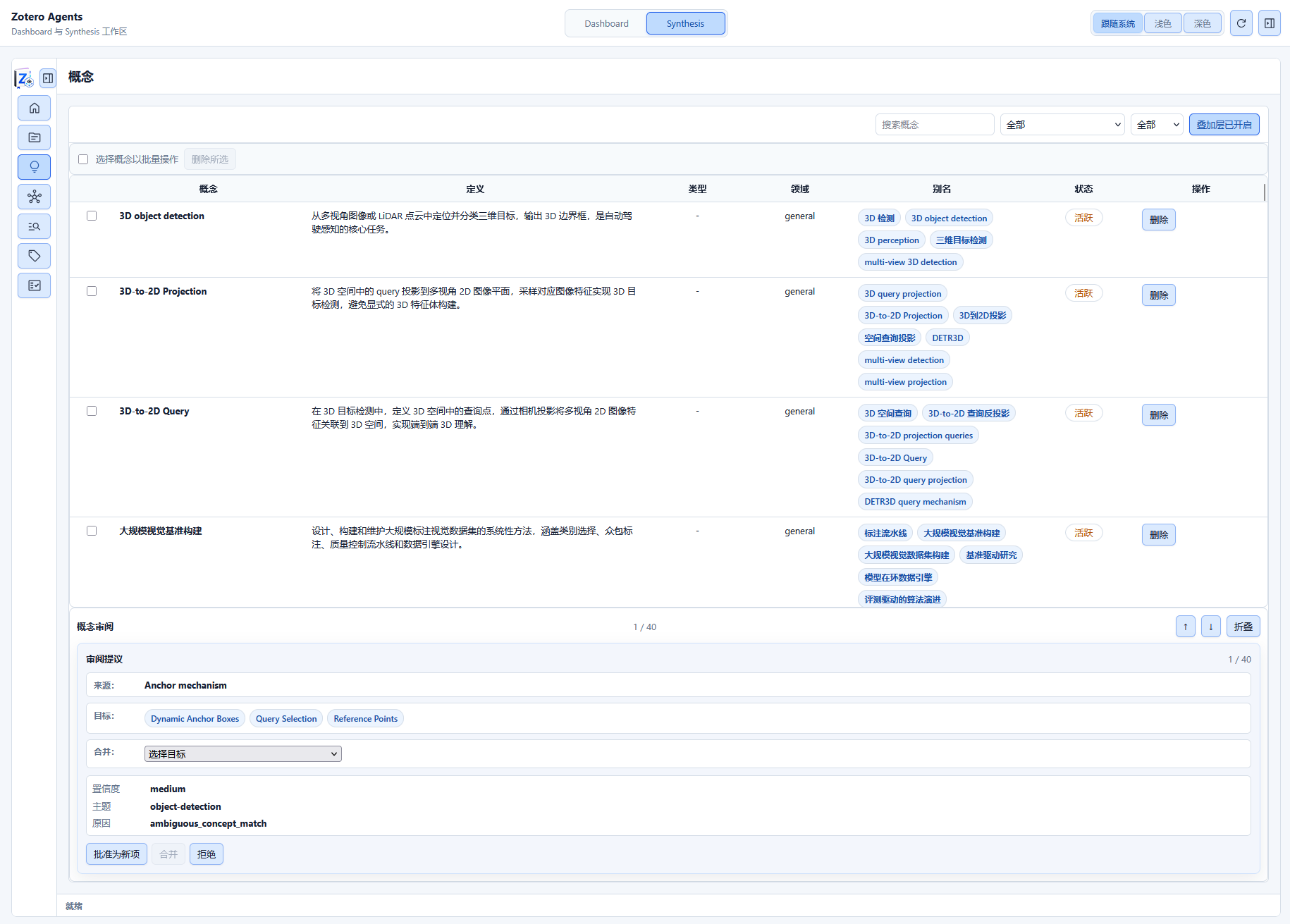Click the ambiguous_concept_match reason value
The width and height of the screenshot is (1290, 924).
208,823
